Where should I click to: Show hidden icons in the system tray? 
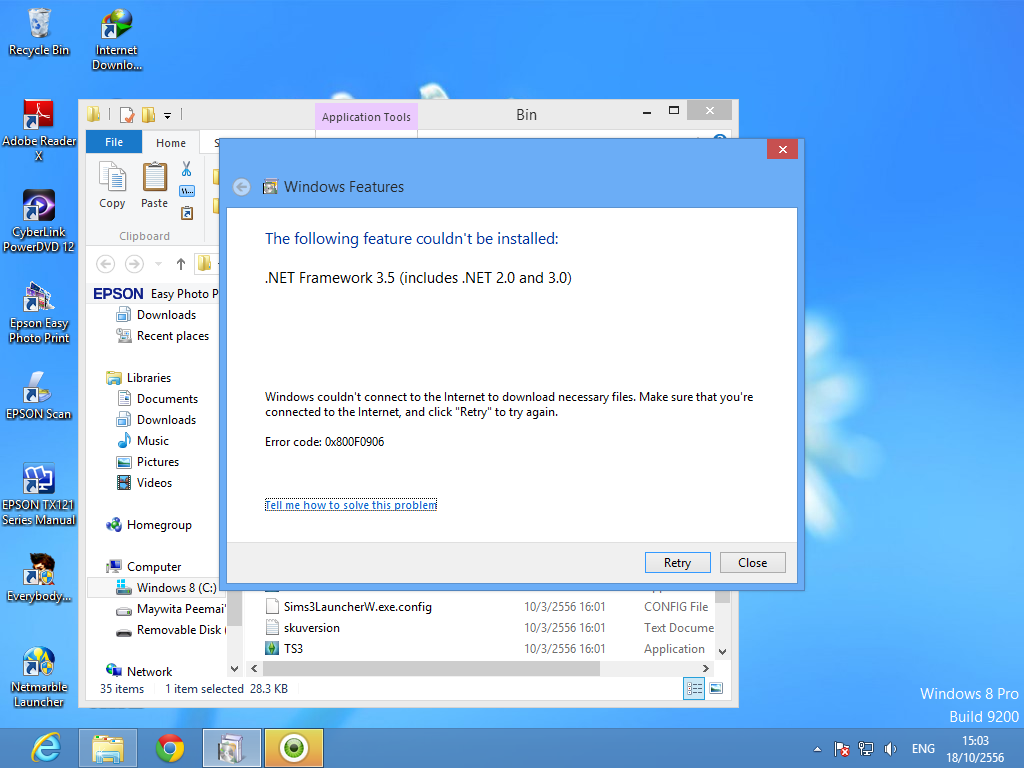(x=819, y=748)
